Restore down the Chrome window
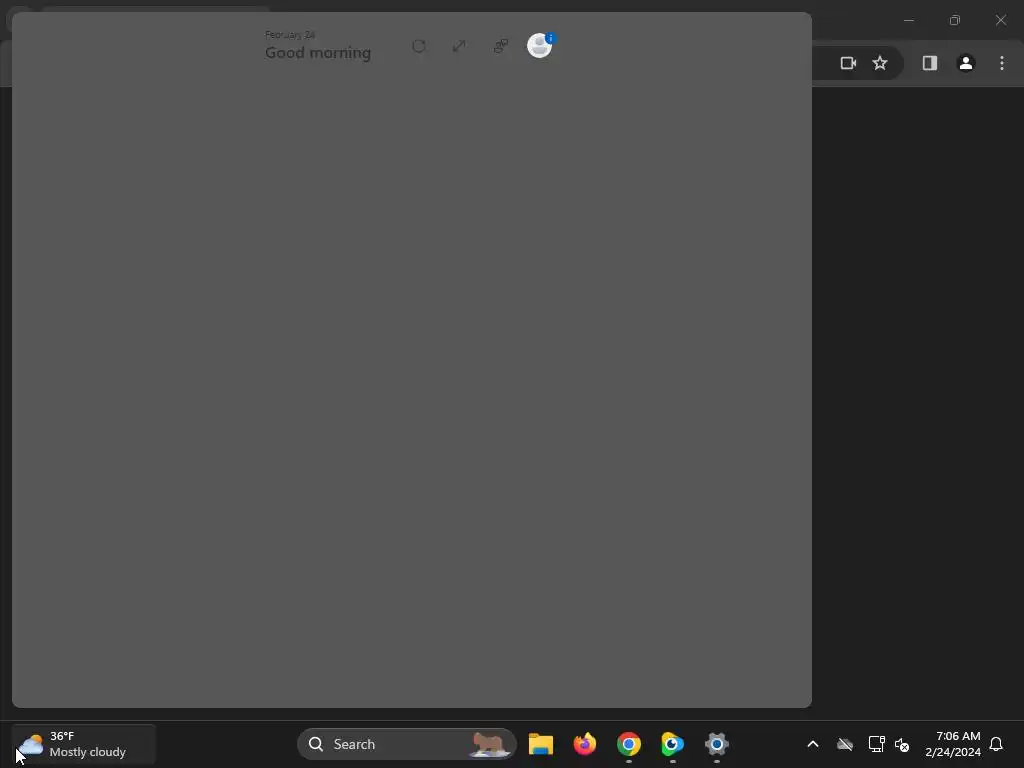 pyautogui.click(x=955, y=20)
